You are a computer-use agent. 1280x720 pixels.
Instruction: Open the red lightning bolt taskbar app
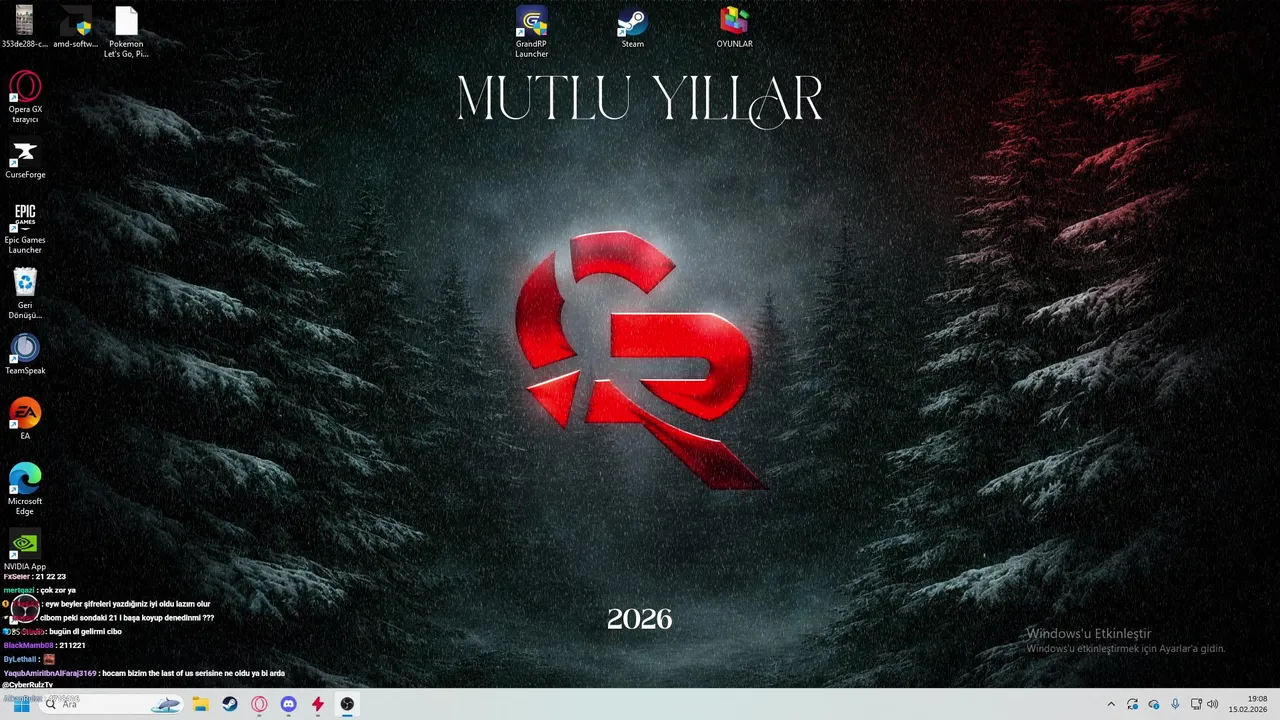coord(318,704)
